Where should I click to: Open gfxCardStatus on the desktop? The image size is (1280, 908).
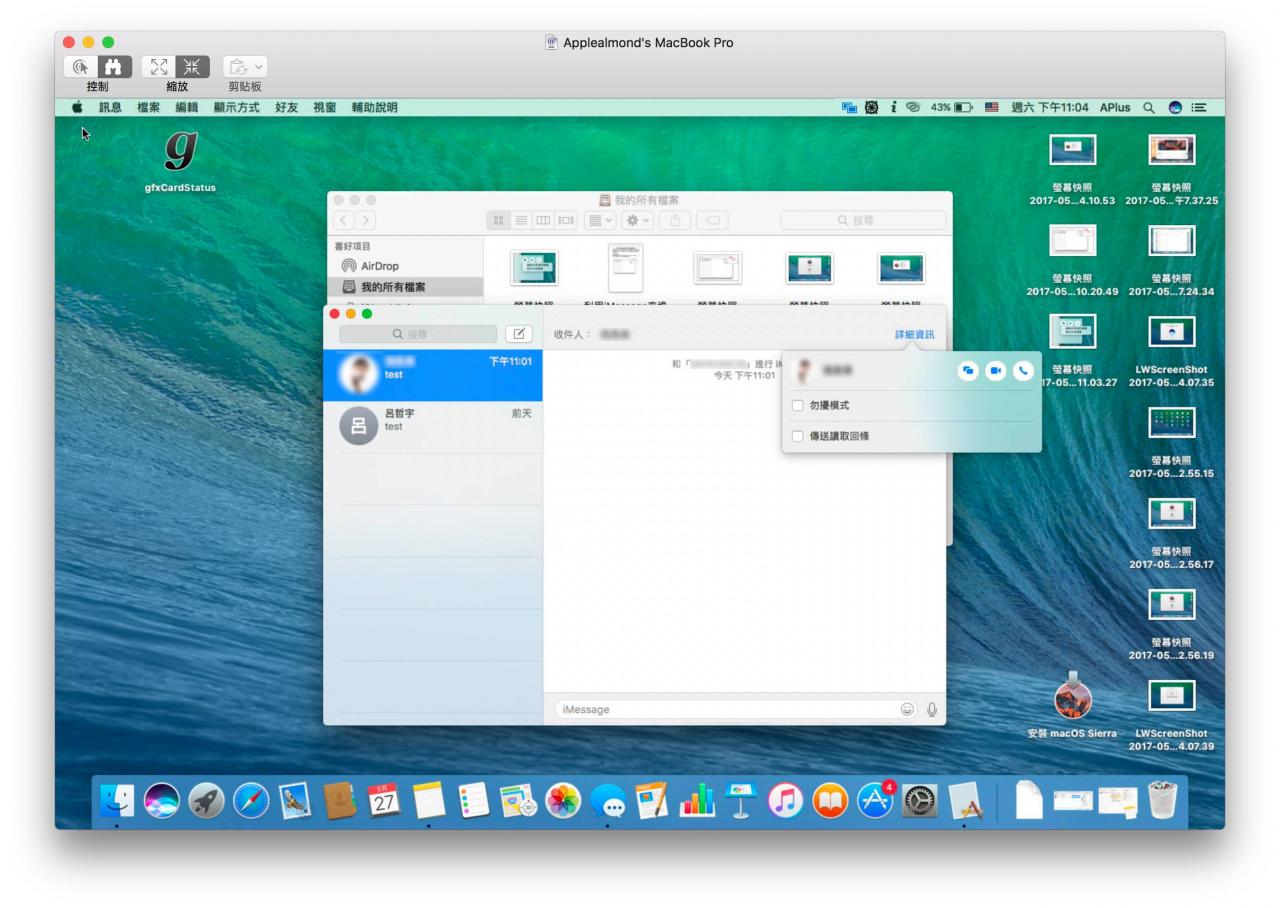(x=180, y=161)
